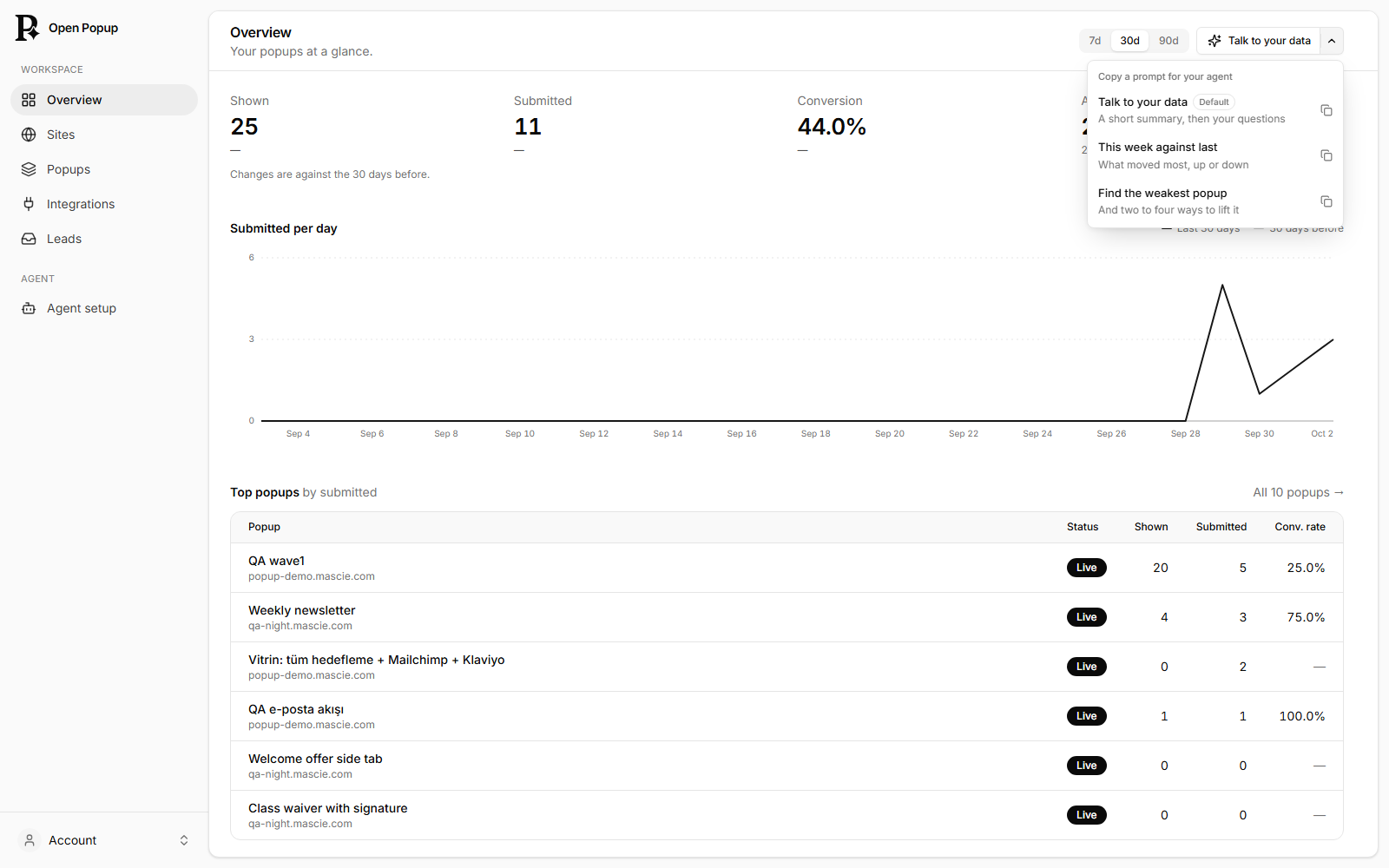Click the Live badge for QA wave1
1389x868 pixels.
1086,568
